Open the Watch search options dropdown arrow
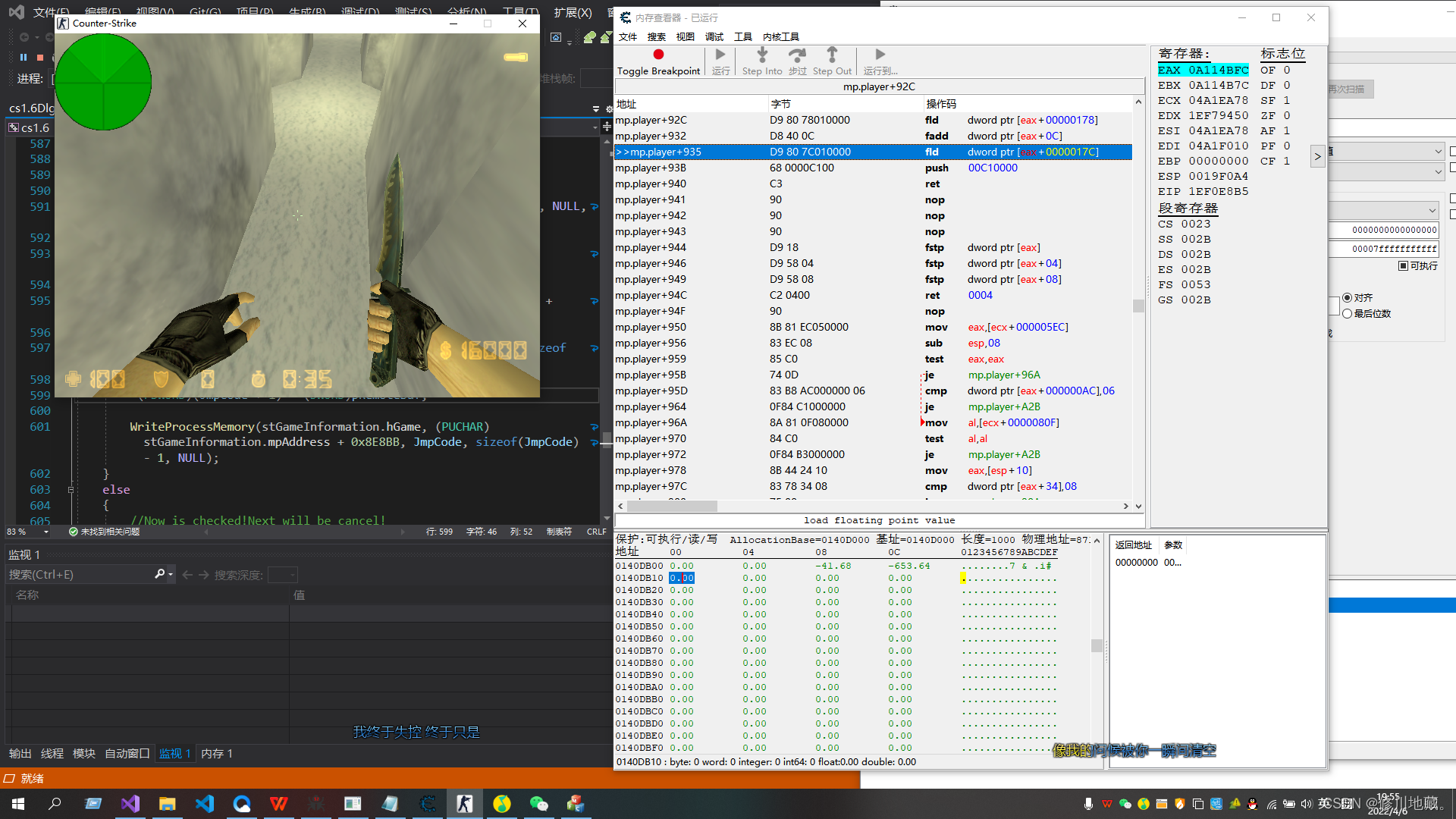The width and height of the screenshot is (1456, 819). click(171, 574)
